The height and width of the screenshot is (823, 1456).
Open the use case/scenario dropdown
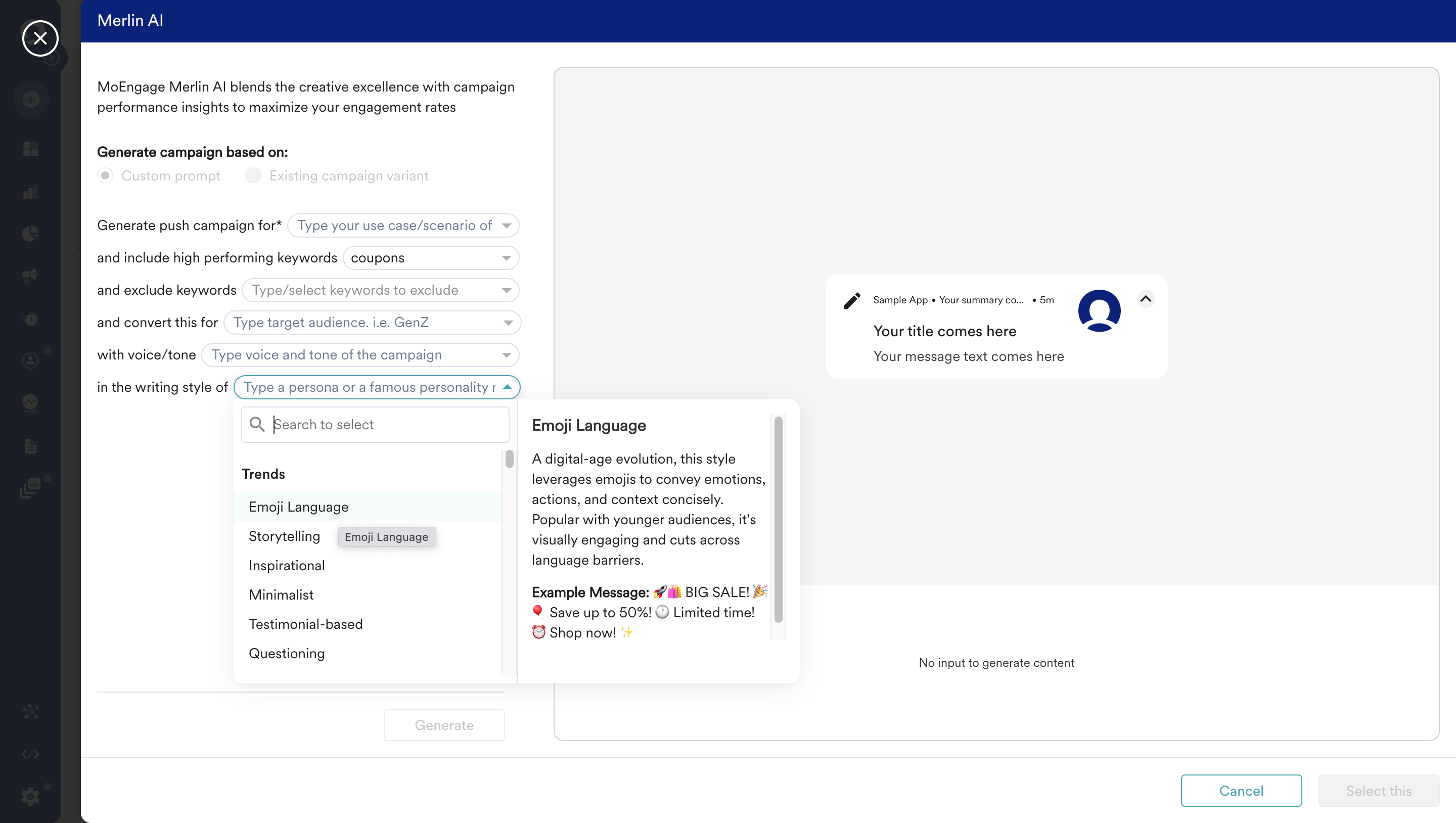pos(403,225)
